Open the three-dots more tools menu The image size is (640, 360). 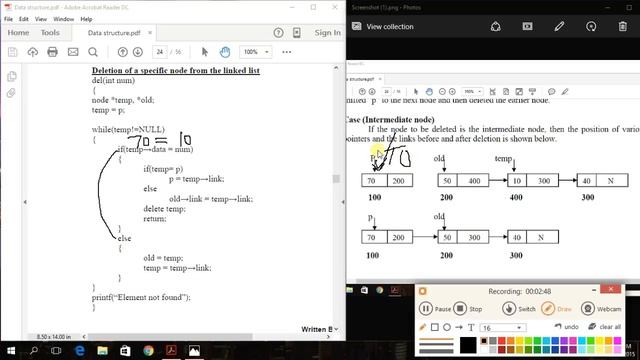coord(287,52)
